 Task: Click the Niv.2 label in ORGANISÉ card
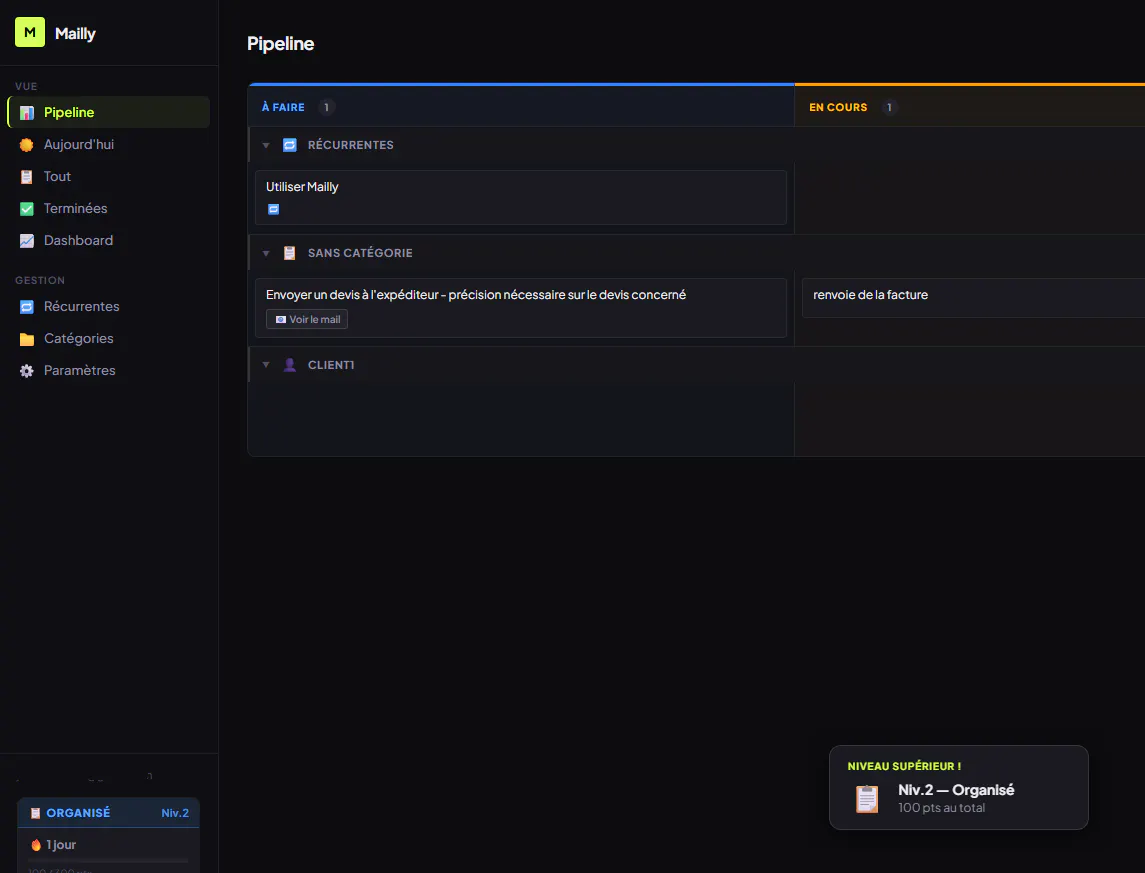pos(175,813)
